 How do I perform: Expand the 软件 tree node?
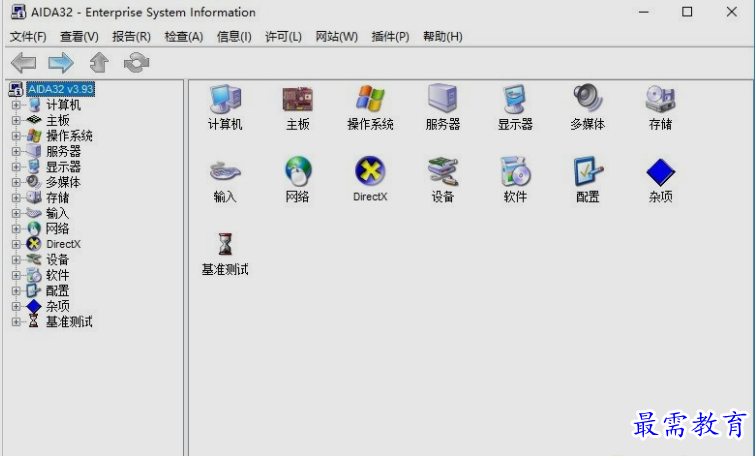click(x=16, y=275)
